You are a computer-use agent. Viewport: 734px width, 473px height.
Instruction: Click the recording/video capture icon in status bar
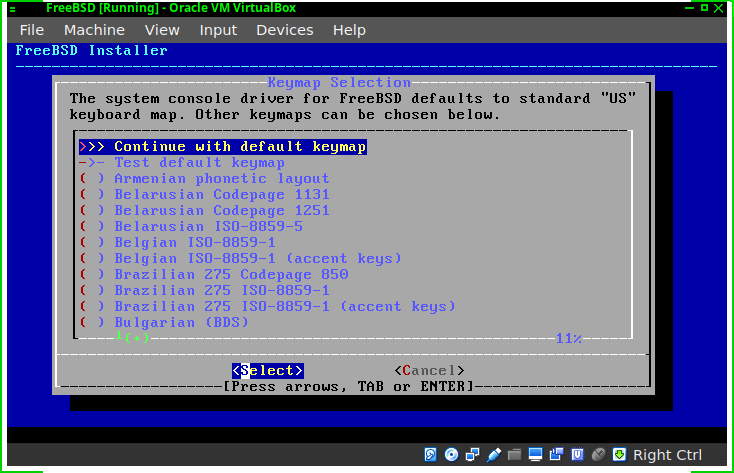coord(556,454)
